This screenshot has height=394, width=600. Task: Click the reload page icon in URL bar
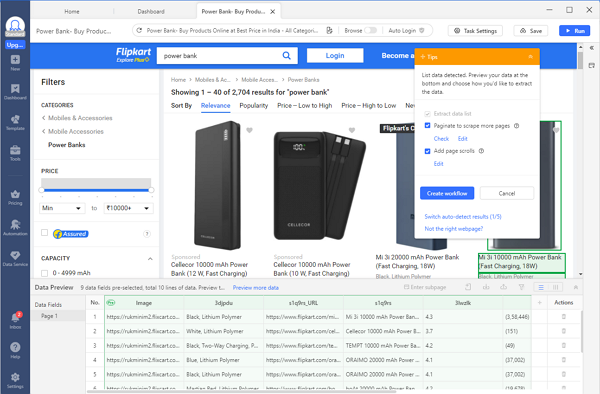139,30
